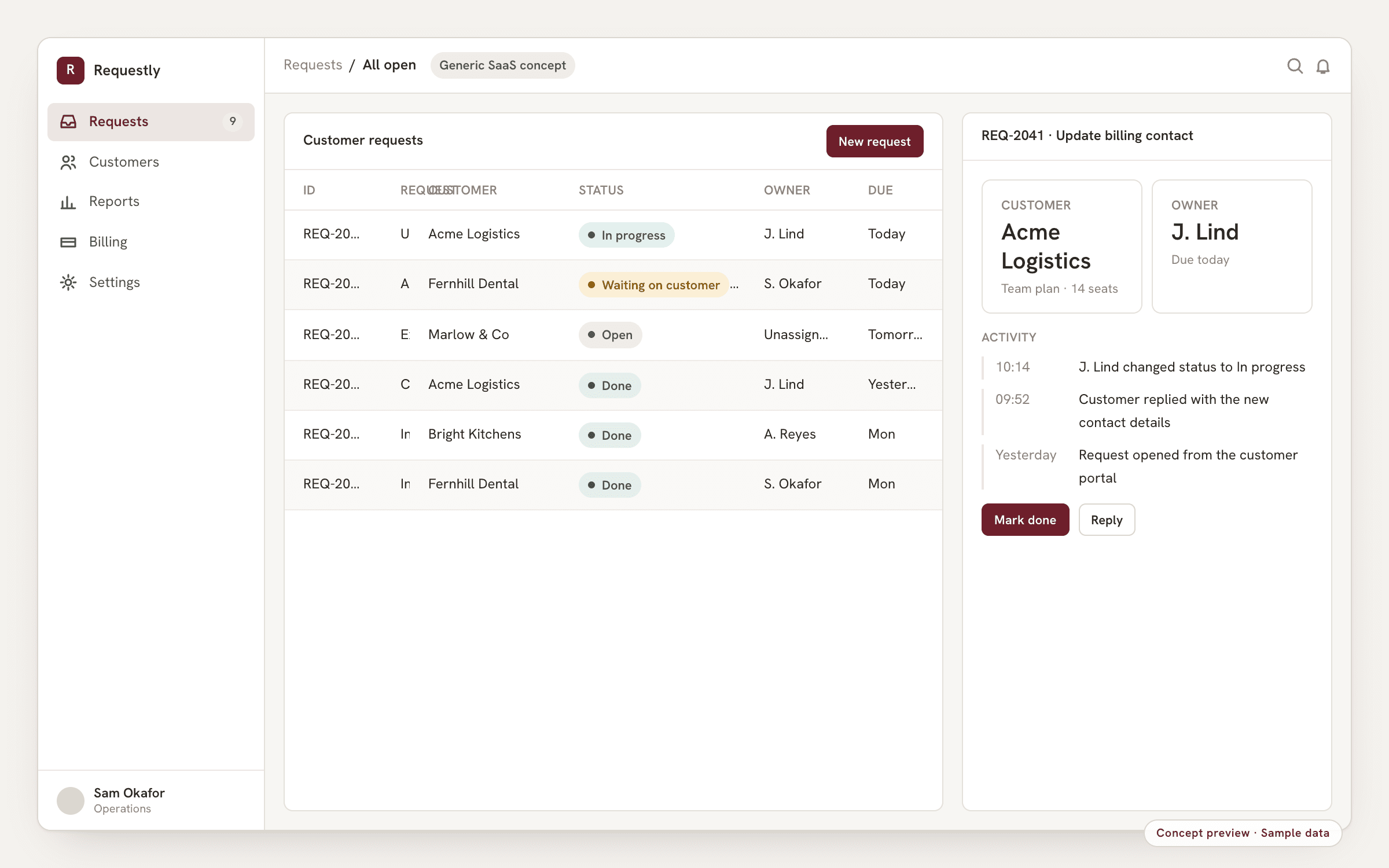Open Settings page
The width and height of the screenshot is (1389, 868).
tap(151, 282)
